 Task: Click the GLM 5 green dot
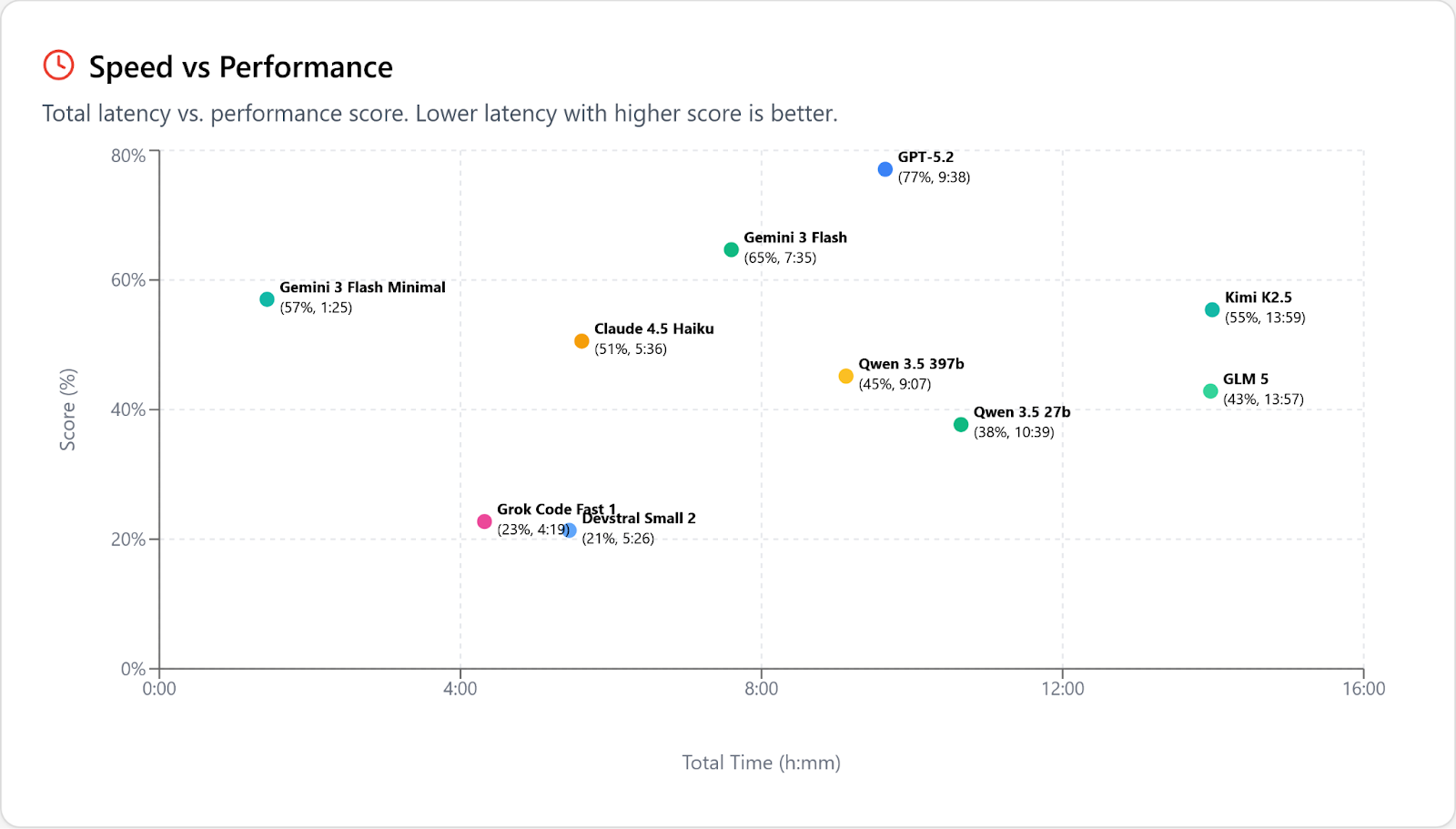(x=1209, y=391)
